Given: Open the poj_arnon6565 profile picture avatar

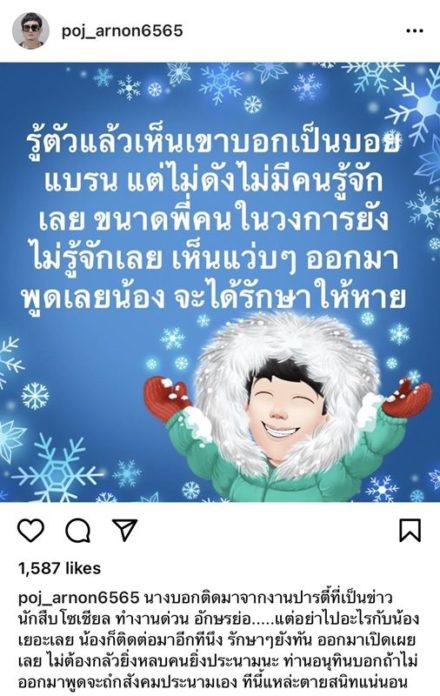Looking at the screenshot, I should pyautogui.click(x=31, y=31).
